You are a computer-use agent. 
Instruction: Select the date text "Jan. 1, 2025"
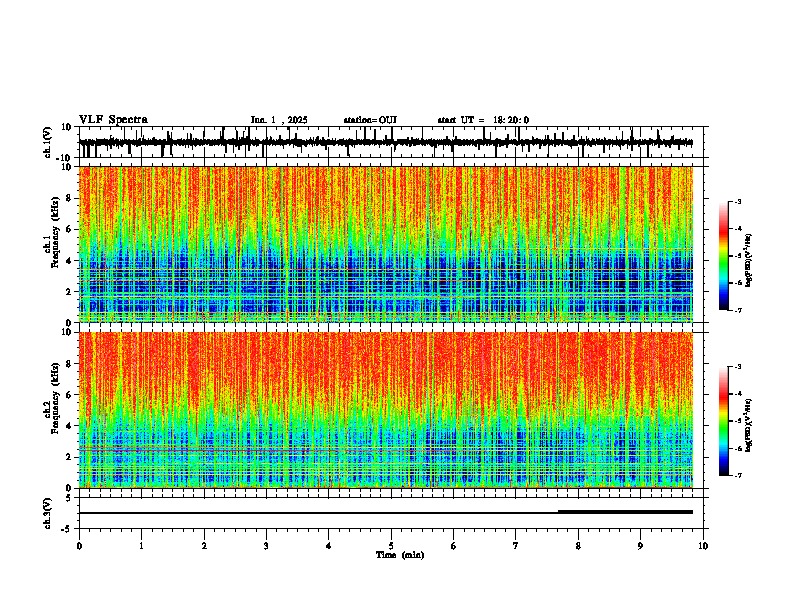[x=279, y=120]
